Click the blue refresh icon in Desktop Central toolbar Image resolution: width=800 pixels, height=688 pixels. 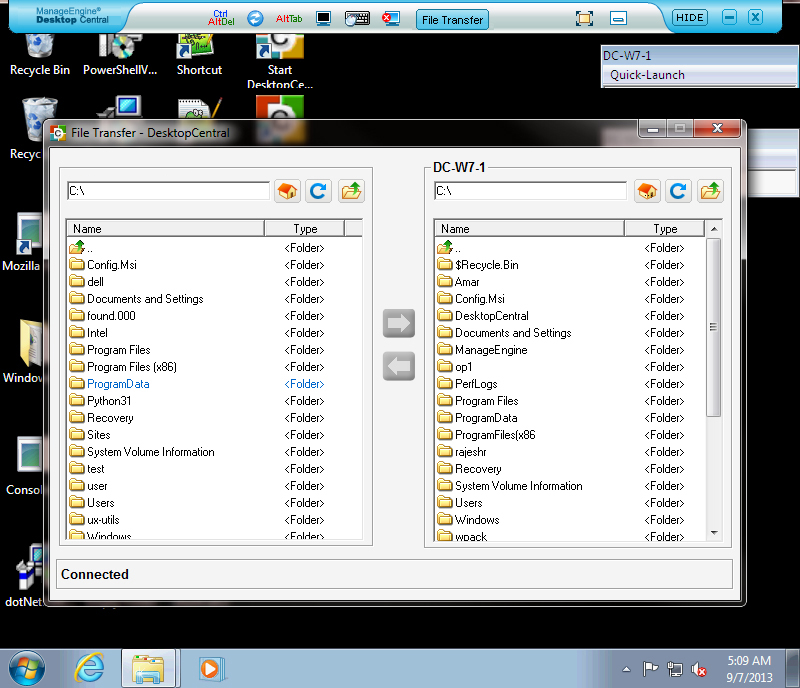[x=255, y=18]
